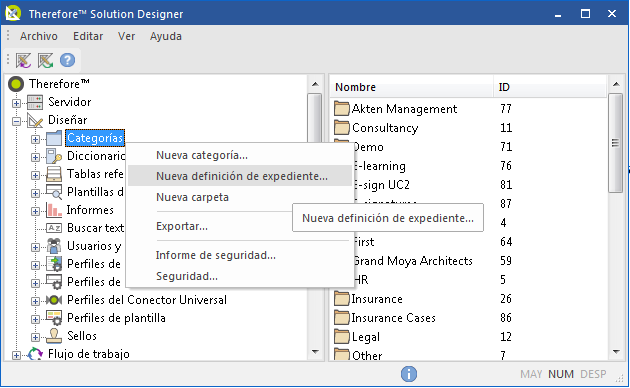
Task: Choose Informe de seguridad... menu entry
Action: tap(240, 255)
